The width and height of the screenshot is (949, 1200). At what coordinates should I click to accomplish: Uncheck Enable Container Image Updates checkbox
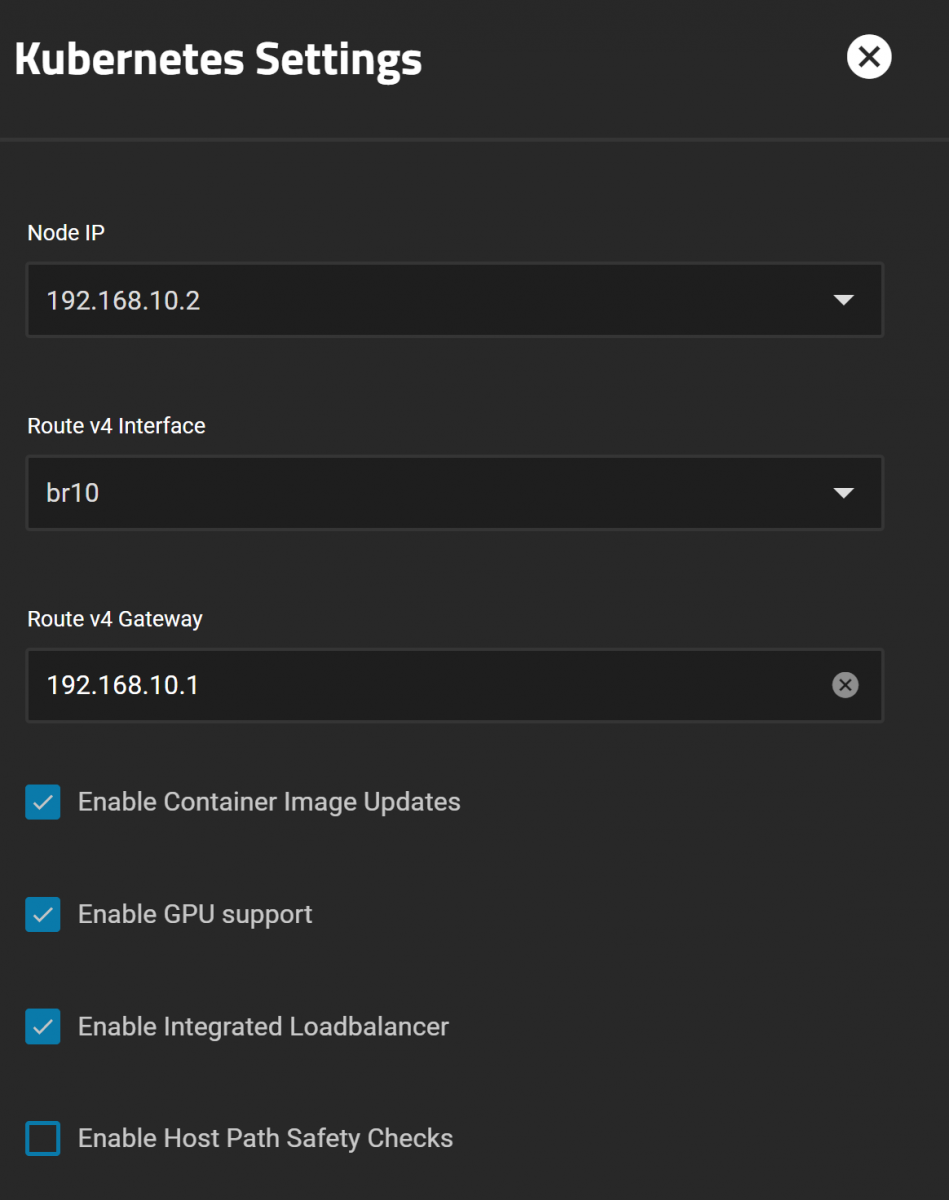pyautogui.click(x=43, y=802)
